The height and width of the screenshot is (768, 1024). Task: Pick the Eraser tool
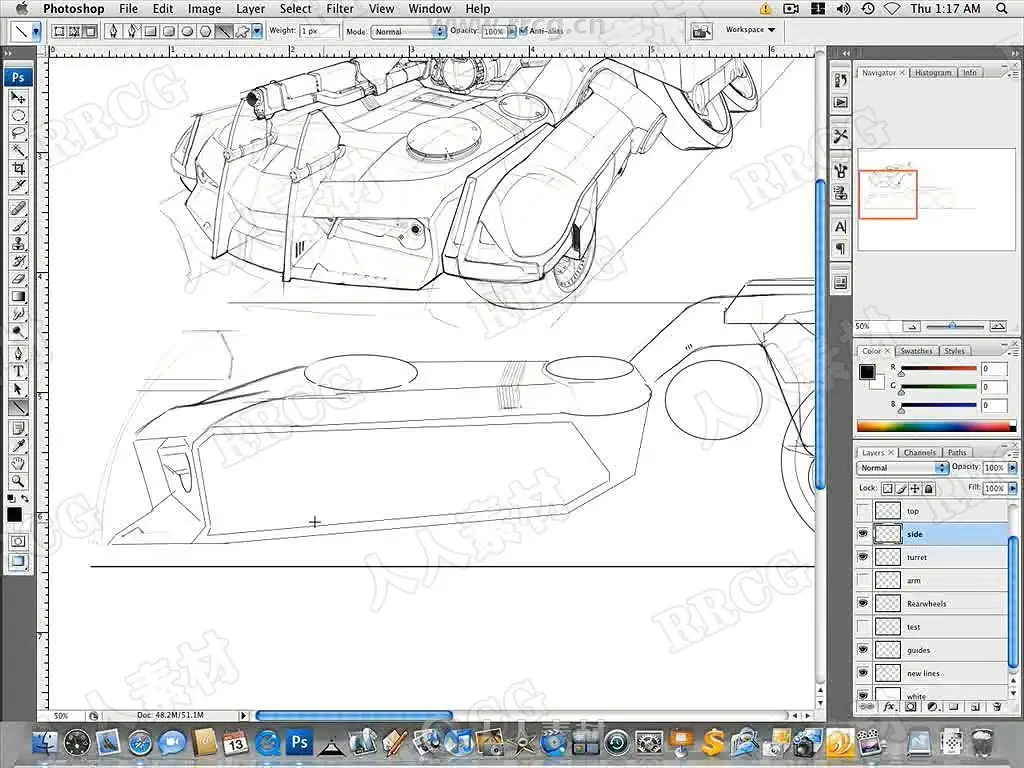(18, 278)
